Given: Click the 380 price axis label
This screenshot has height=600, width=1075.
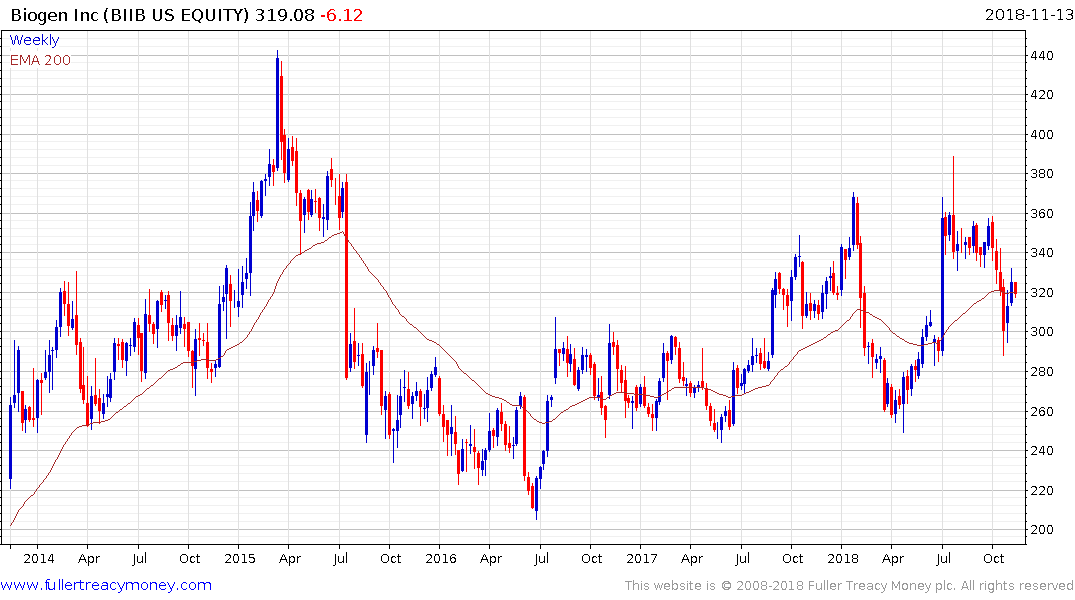Looking at the screenshot, I should coord(1042,173).
